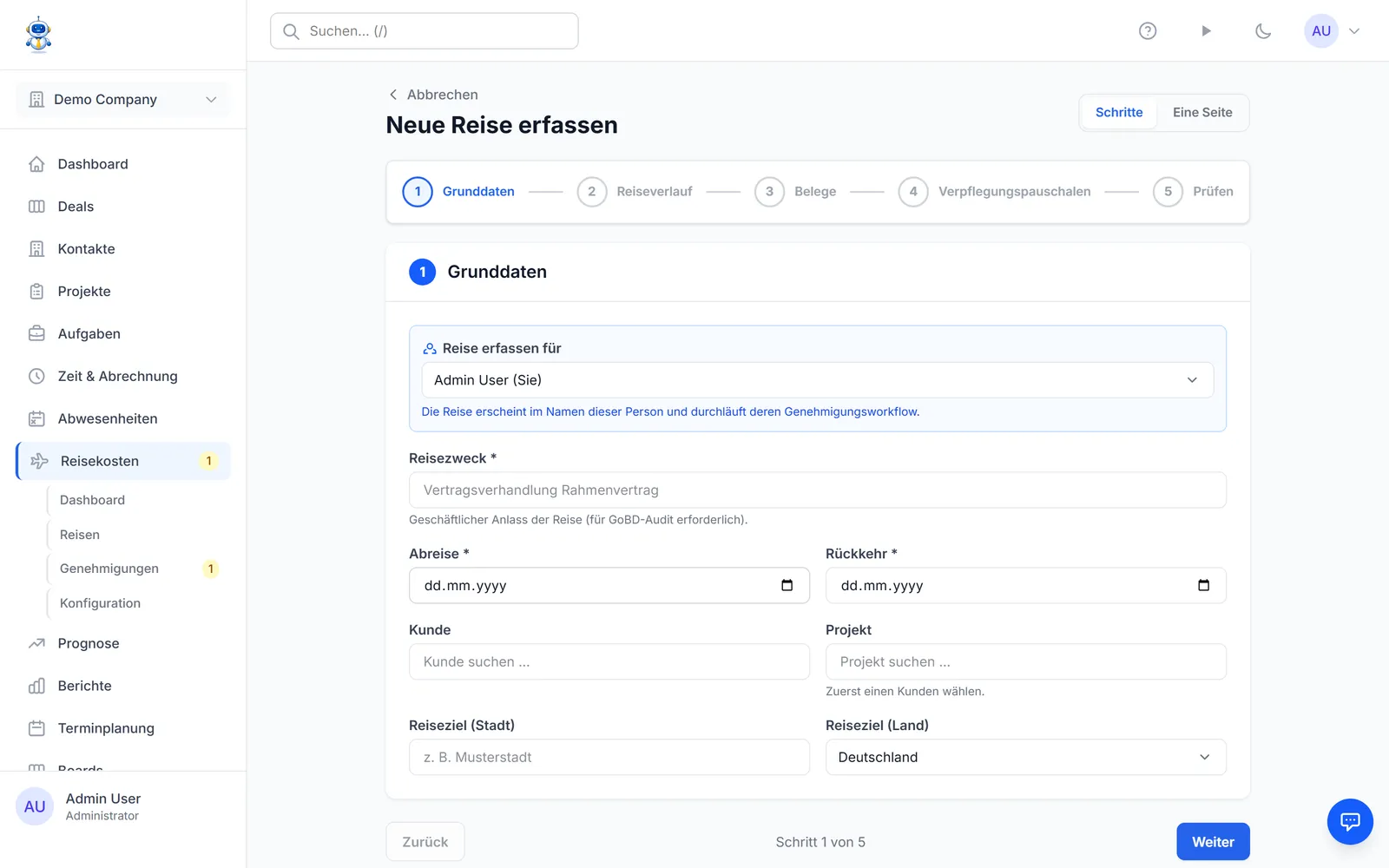Image resolution: width=1389 pixels, height=868 pixels.
Task: Expand the AU user account menu
Action: point(1333,31)
